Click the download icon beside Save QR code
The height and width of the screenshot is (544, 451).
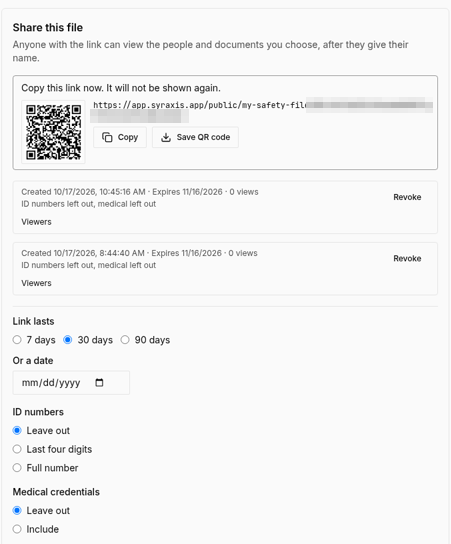click(x=166, y=137)
